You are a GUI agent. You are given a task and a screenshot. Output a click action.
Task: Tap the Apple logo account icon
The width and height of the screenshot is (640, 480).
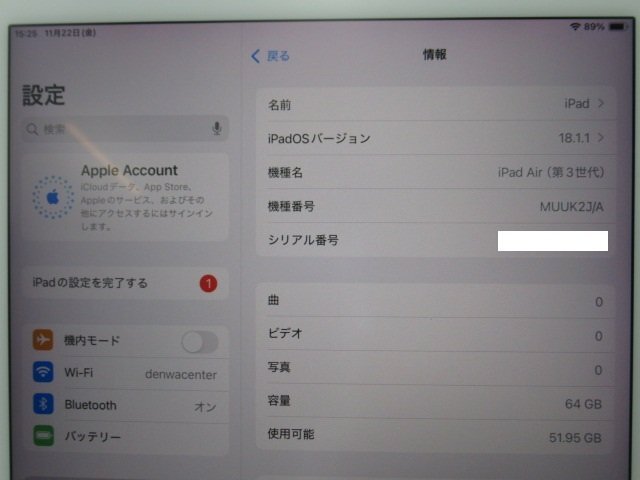[x=53, y=198]
